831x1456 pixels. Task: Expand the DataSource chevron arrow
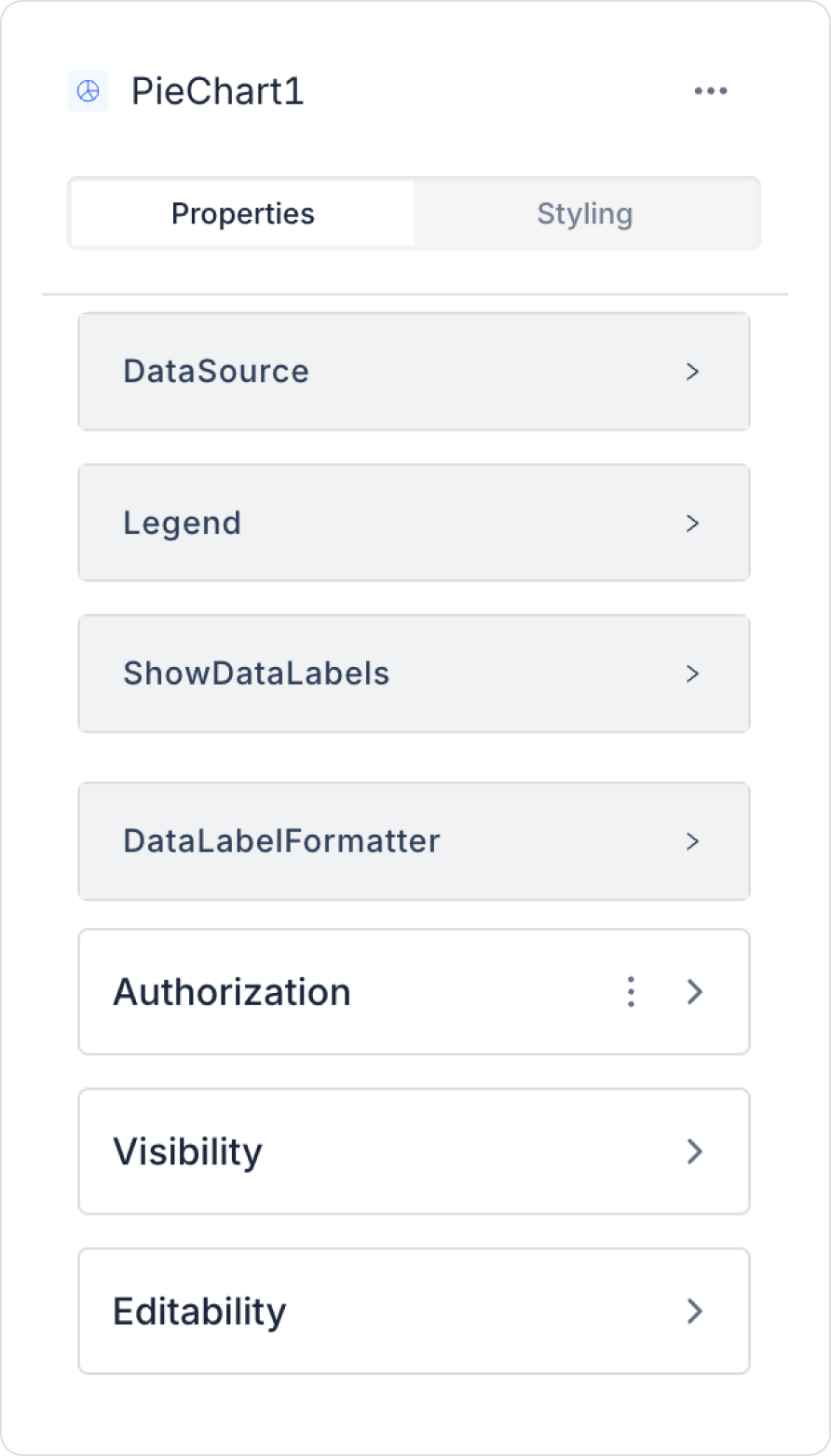pyautogui.click(x=692, y=372)
